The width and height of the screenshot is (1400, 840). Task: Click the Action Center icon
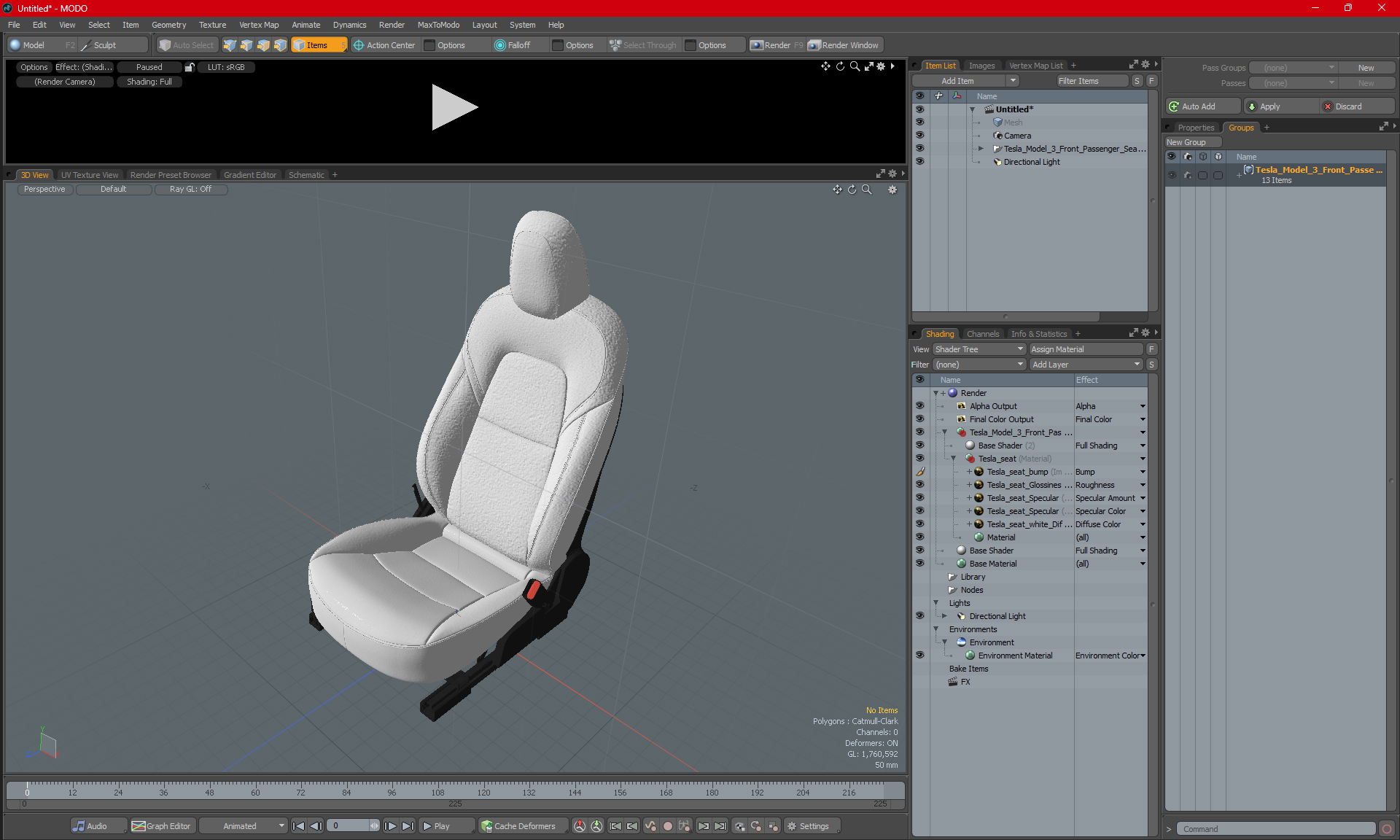pyautogui.click(x=359, y=45)
